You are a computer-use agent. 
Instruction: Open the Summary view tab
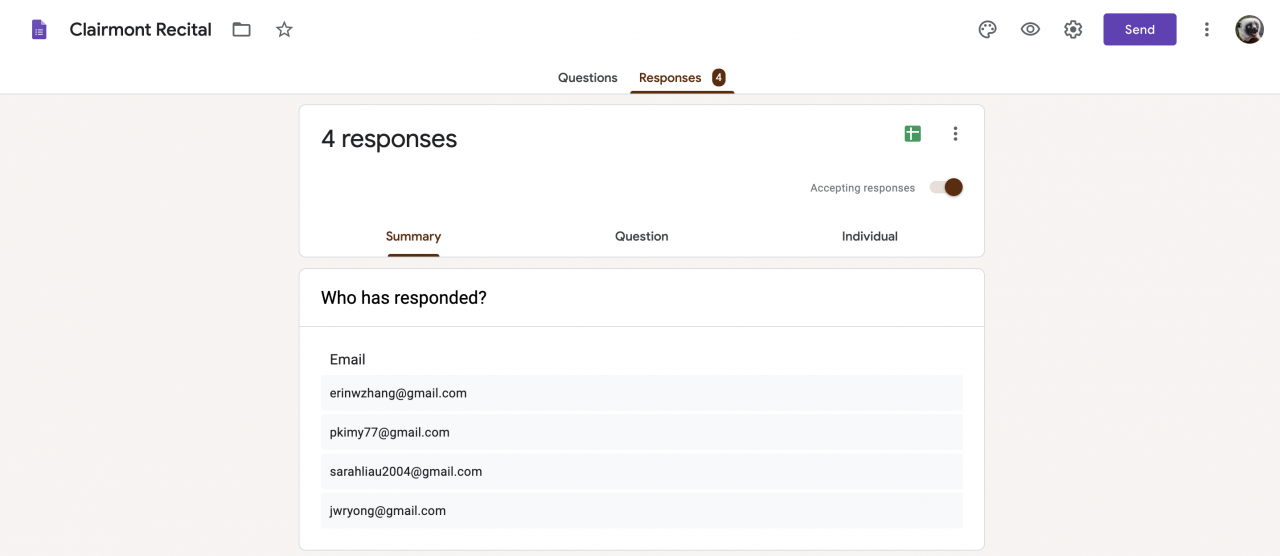click(x=413, y=237)
